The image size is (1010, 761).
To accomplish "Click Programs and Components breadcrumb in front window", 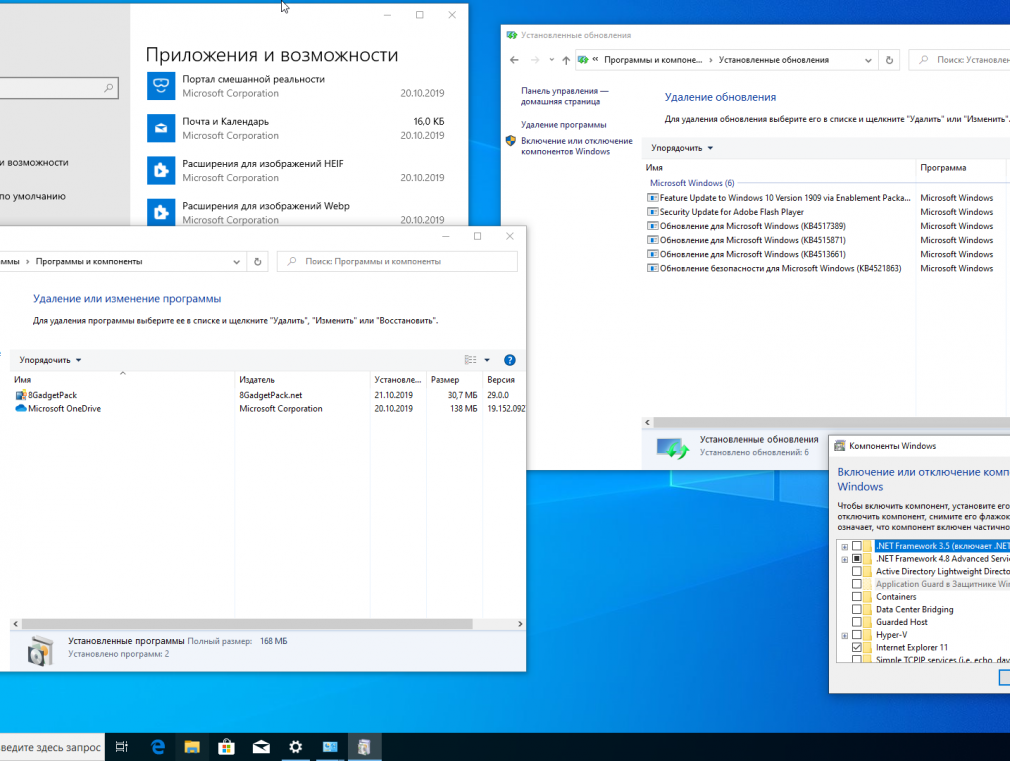I will (89, 262).
